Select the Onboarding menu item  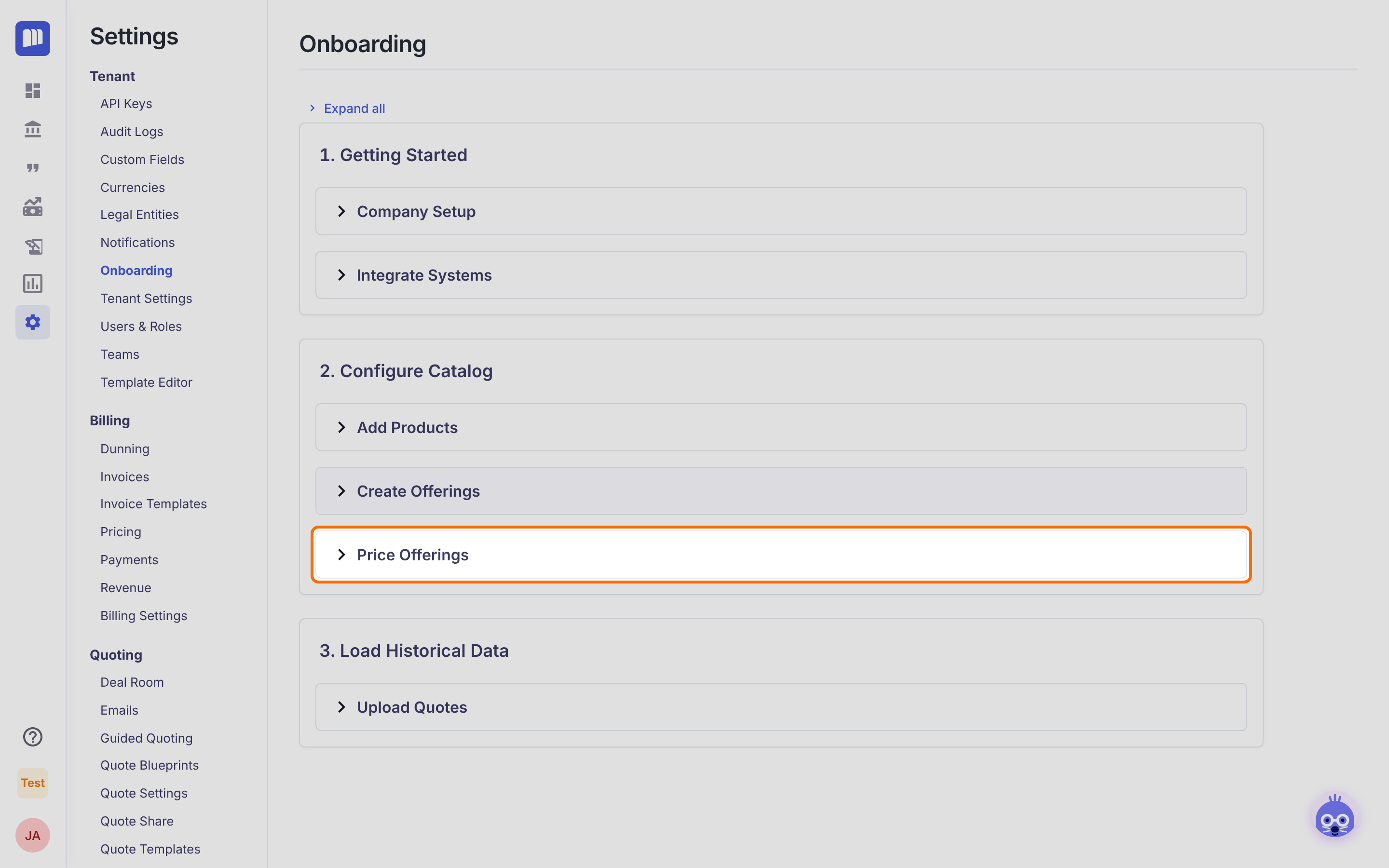pos(136,271)
